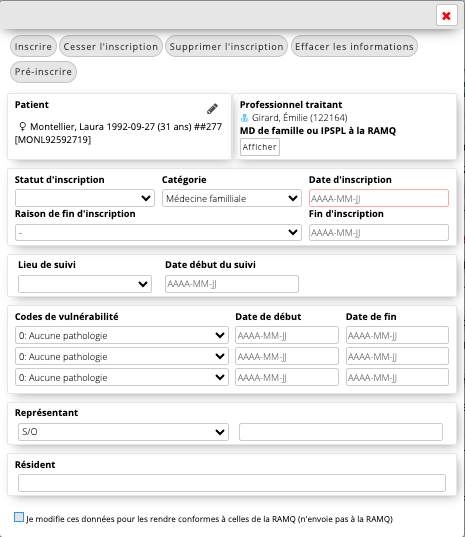Screen dimensions: 465x537
Task: Expand the Catégorie Médecine familliale dropdown
Action: [232, 198]
